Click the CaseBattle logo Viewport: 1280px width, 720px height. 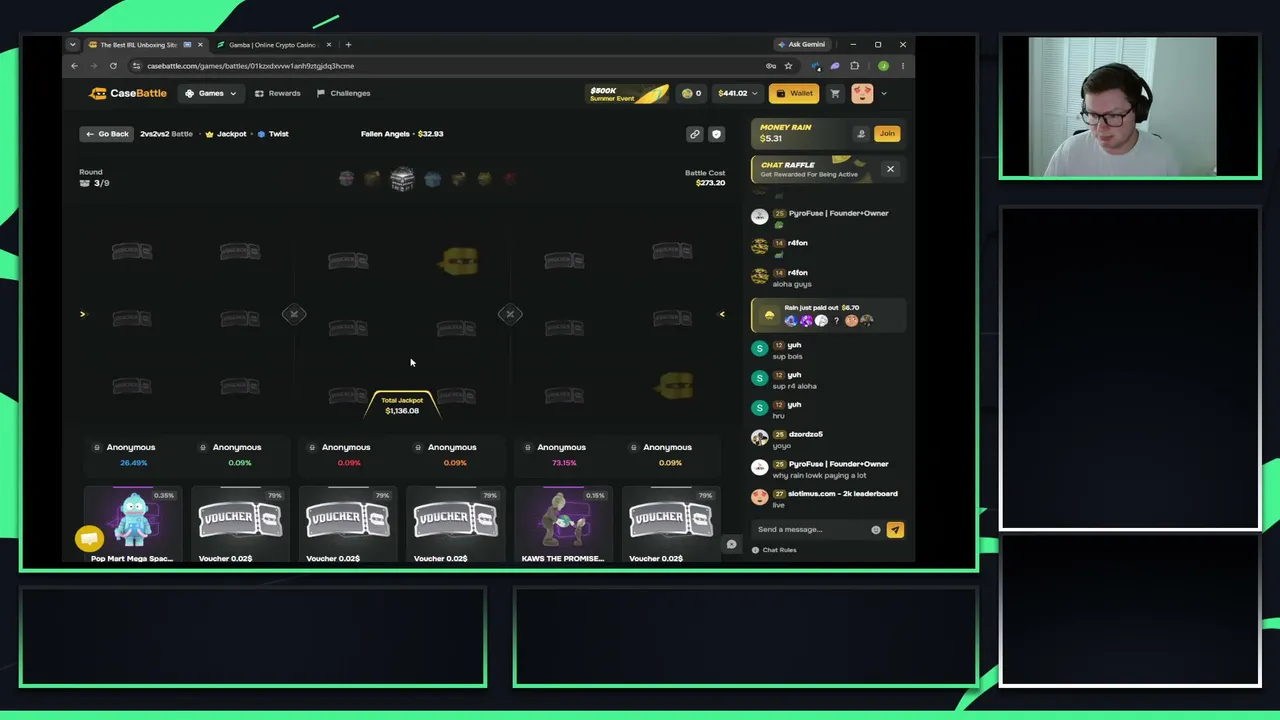pyautogui.click(x=128, y=93)
